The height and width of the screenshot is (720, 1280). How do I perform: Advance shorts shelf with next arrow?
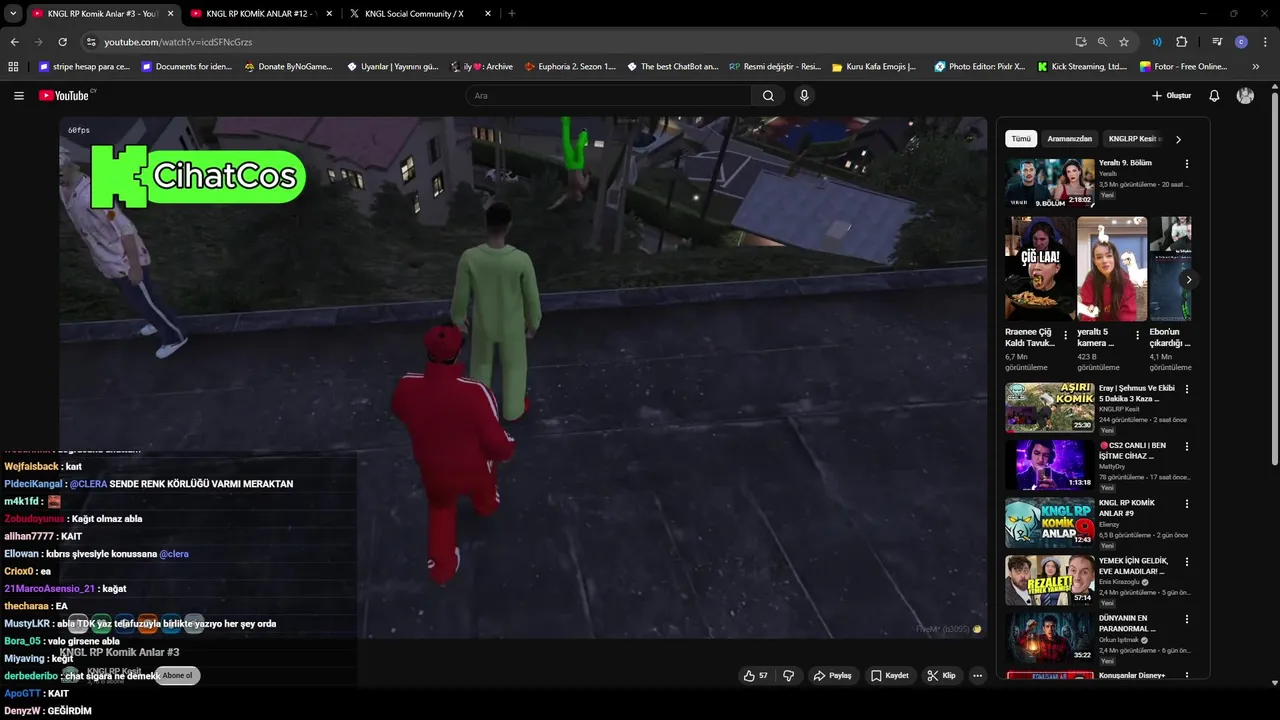pyautogui.click(x=1188, y=280)
